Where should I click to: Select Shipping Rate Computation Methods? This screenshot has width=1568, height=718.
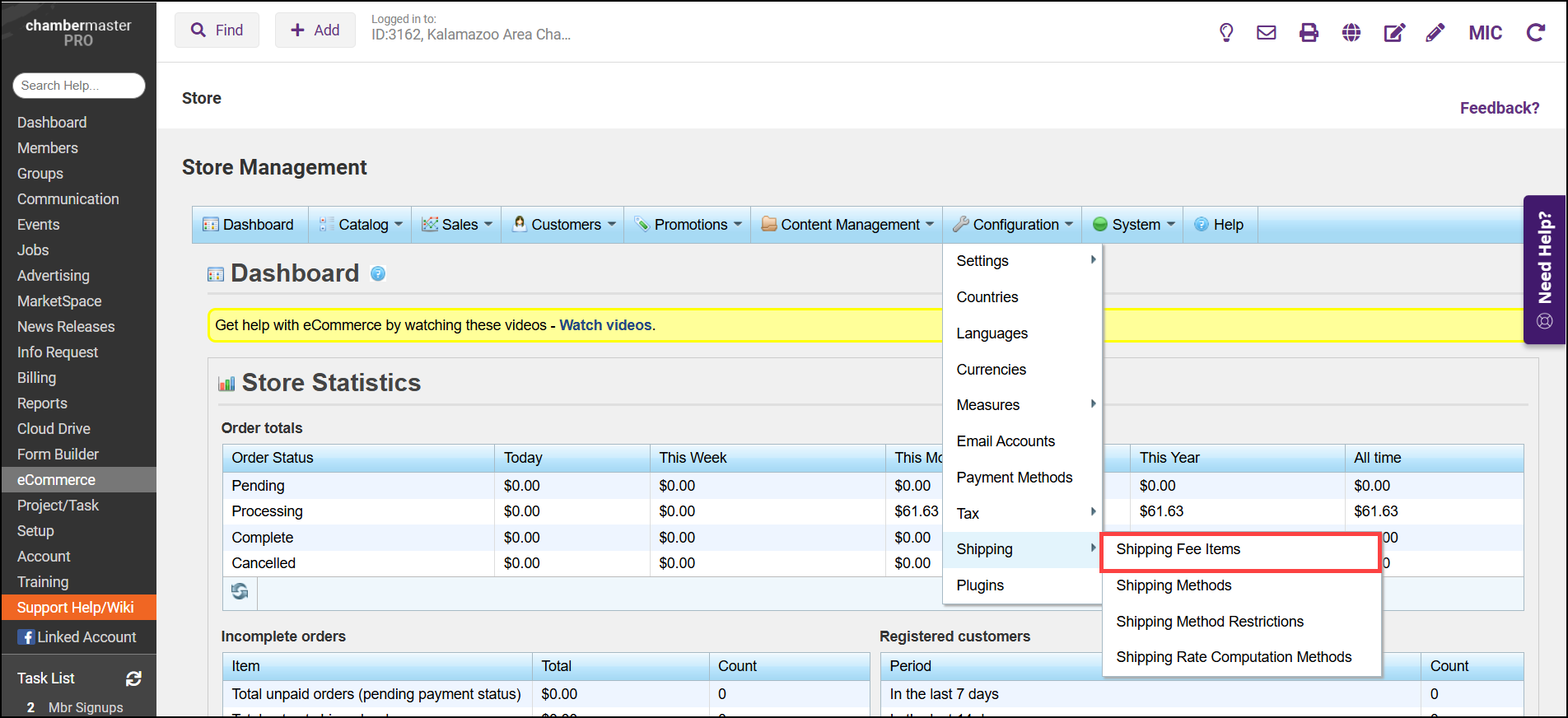[x=1234, y=657]
